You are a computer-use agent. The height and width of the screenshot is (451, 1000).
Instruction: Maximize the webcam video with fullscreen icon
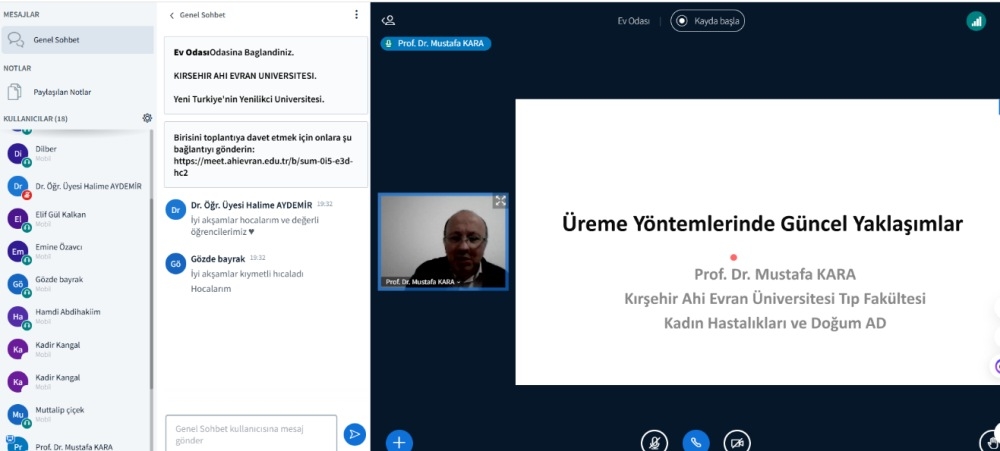tap(500, 201)
